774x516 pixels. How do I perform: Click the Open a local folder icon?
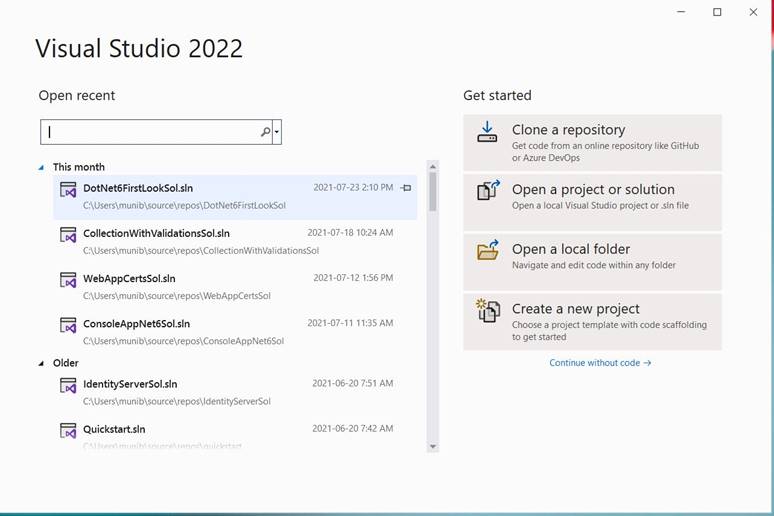pos(488,250)
